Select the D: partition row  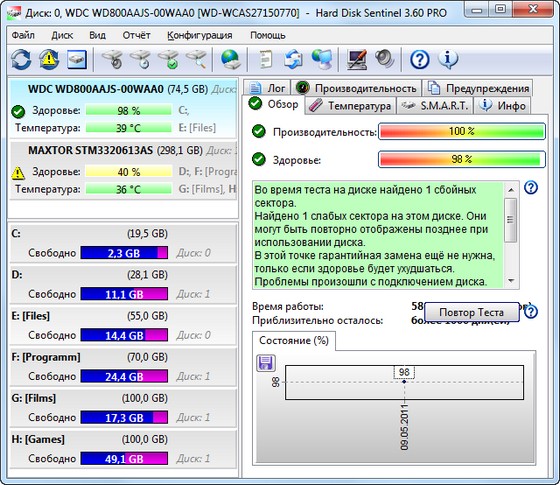click(x=123, y=284)
